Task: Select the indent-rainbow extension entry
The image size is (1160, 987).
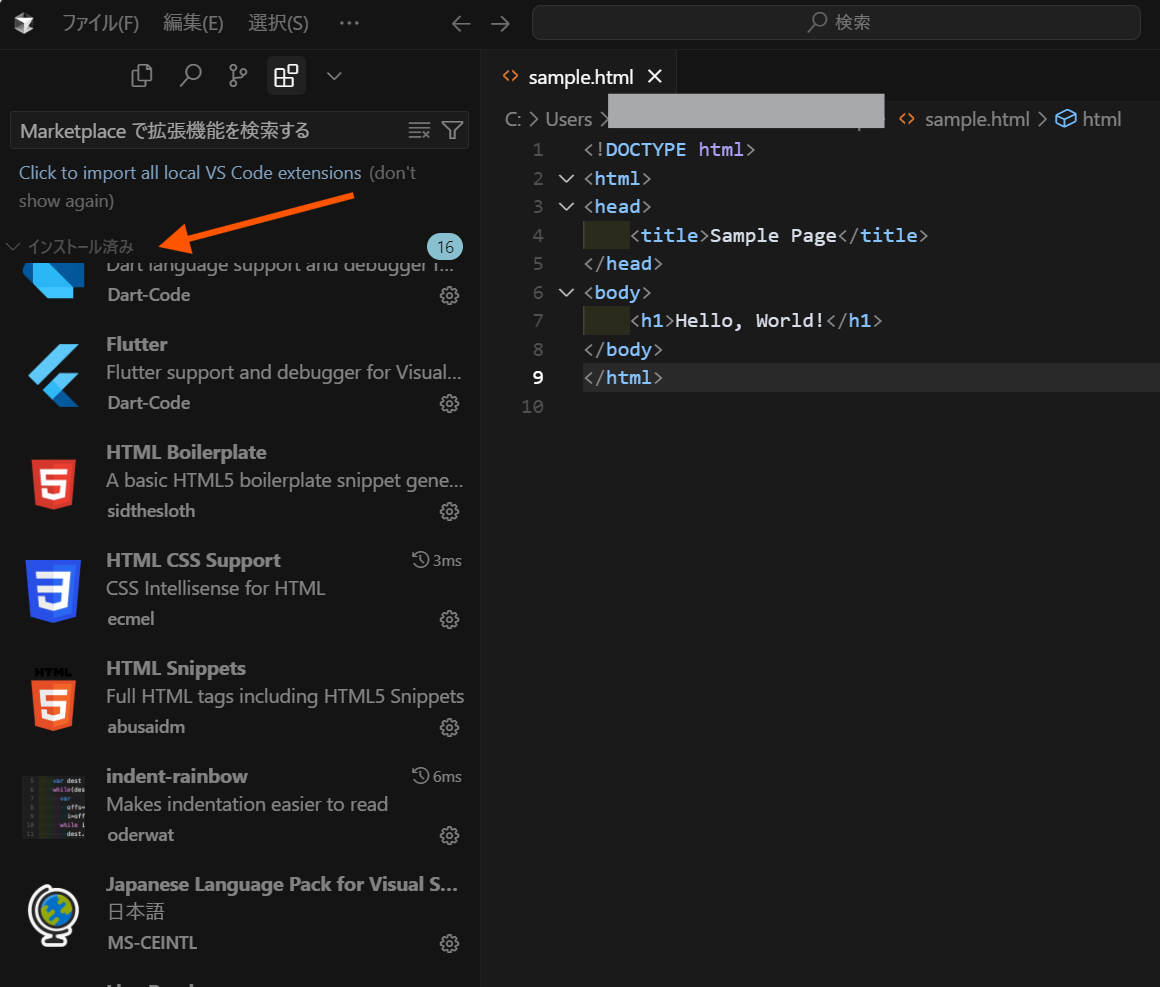Action: pos(240,806)
